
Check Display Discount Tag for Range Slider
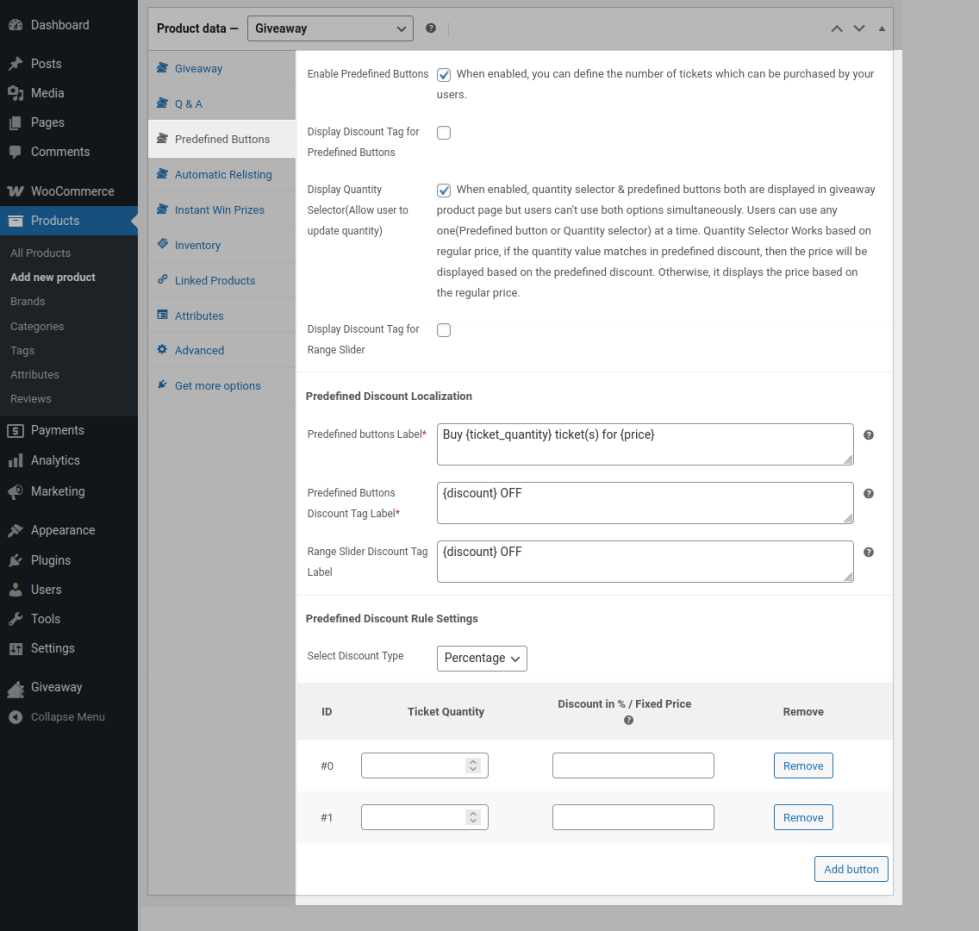tap(444, 330)
